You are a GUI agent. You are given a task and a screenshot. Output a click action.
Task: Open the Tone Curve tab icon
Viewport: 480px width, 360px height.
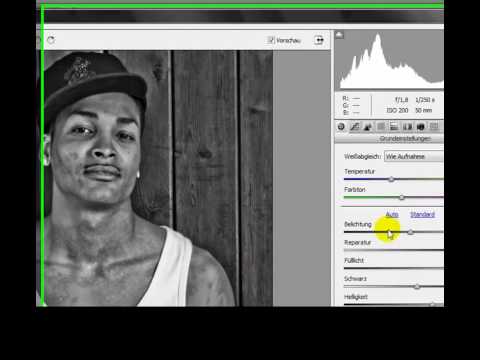click(x=355, y=127)
